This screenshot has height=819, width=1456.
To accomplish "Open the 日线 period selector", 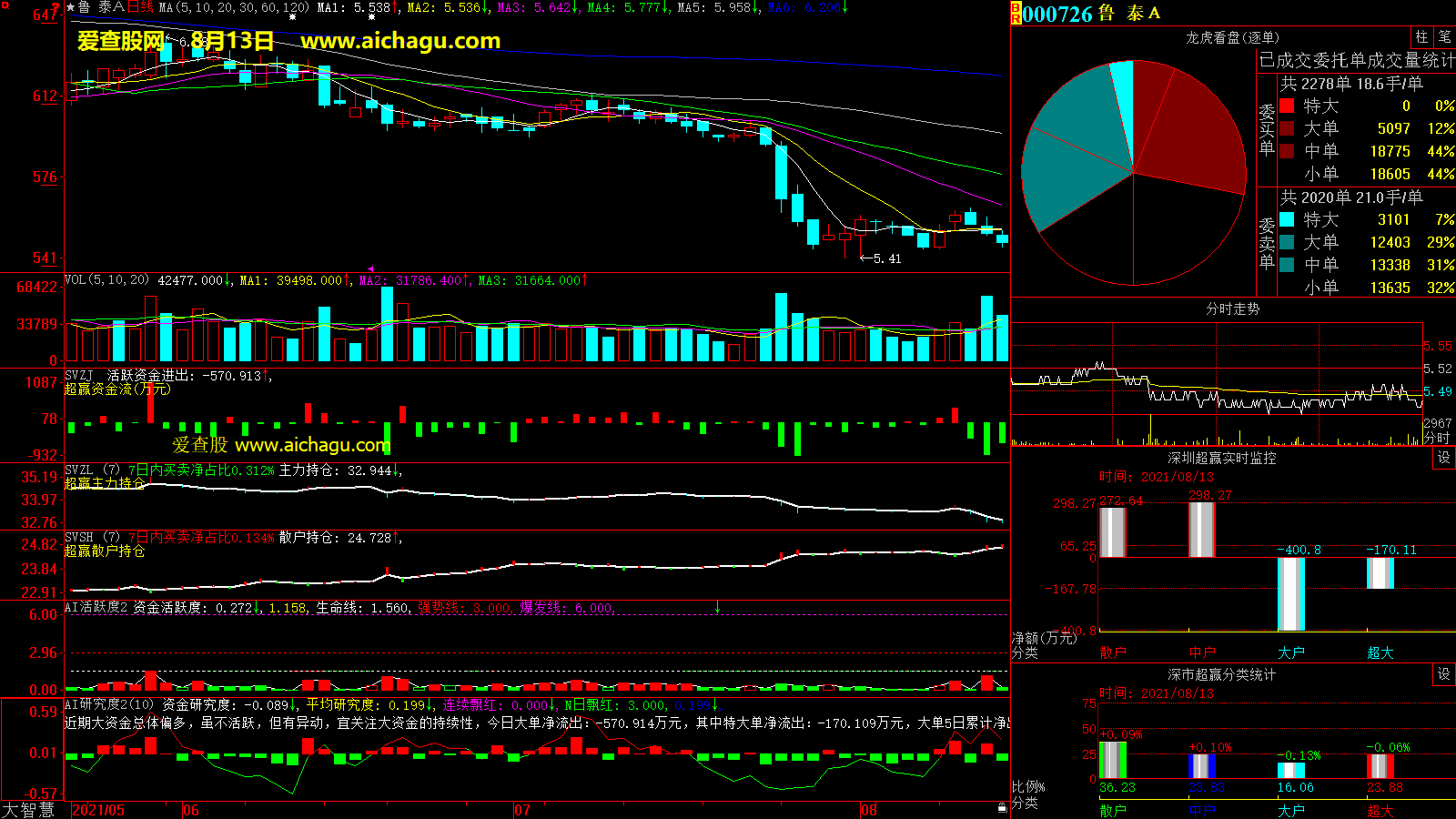I will click(x=140, y=7).
